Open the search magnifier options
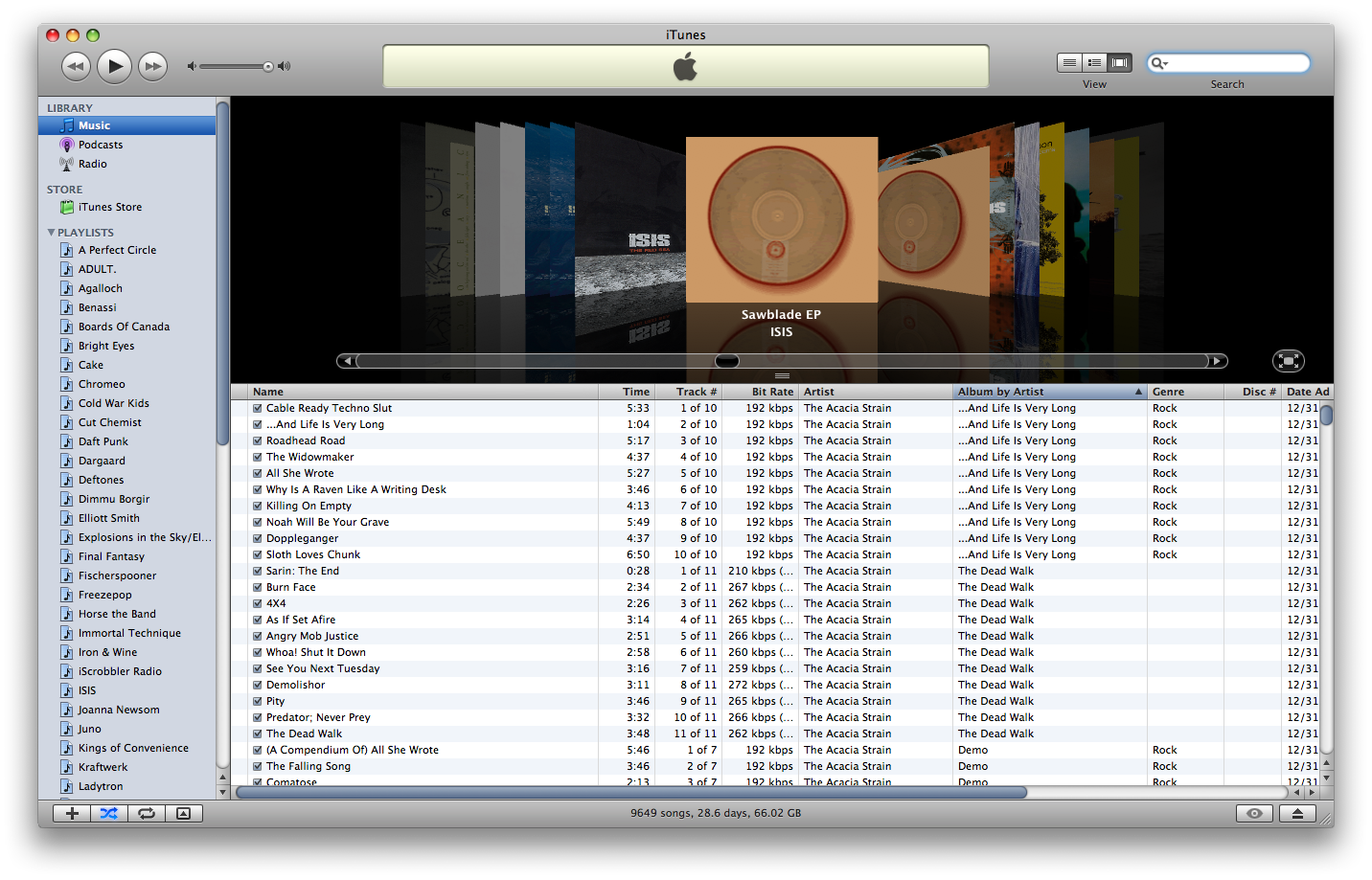 tap(1159, 63)
